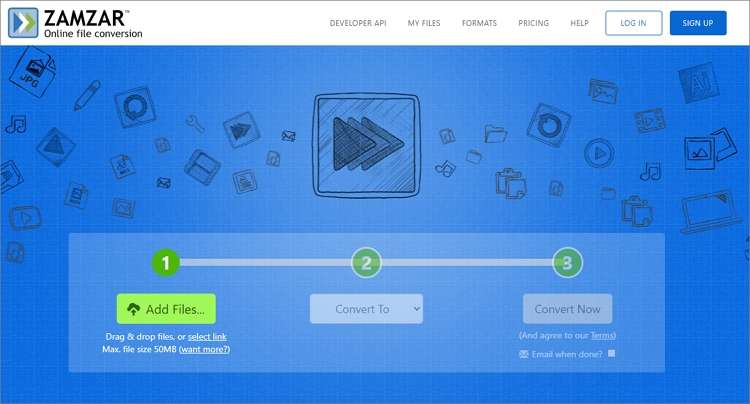Click the want more? link
The image size is (750, 404).
tap(204, 349)
